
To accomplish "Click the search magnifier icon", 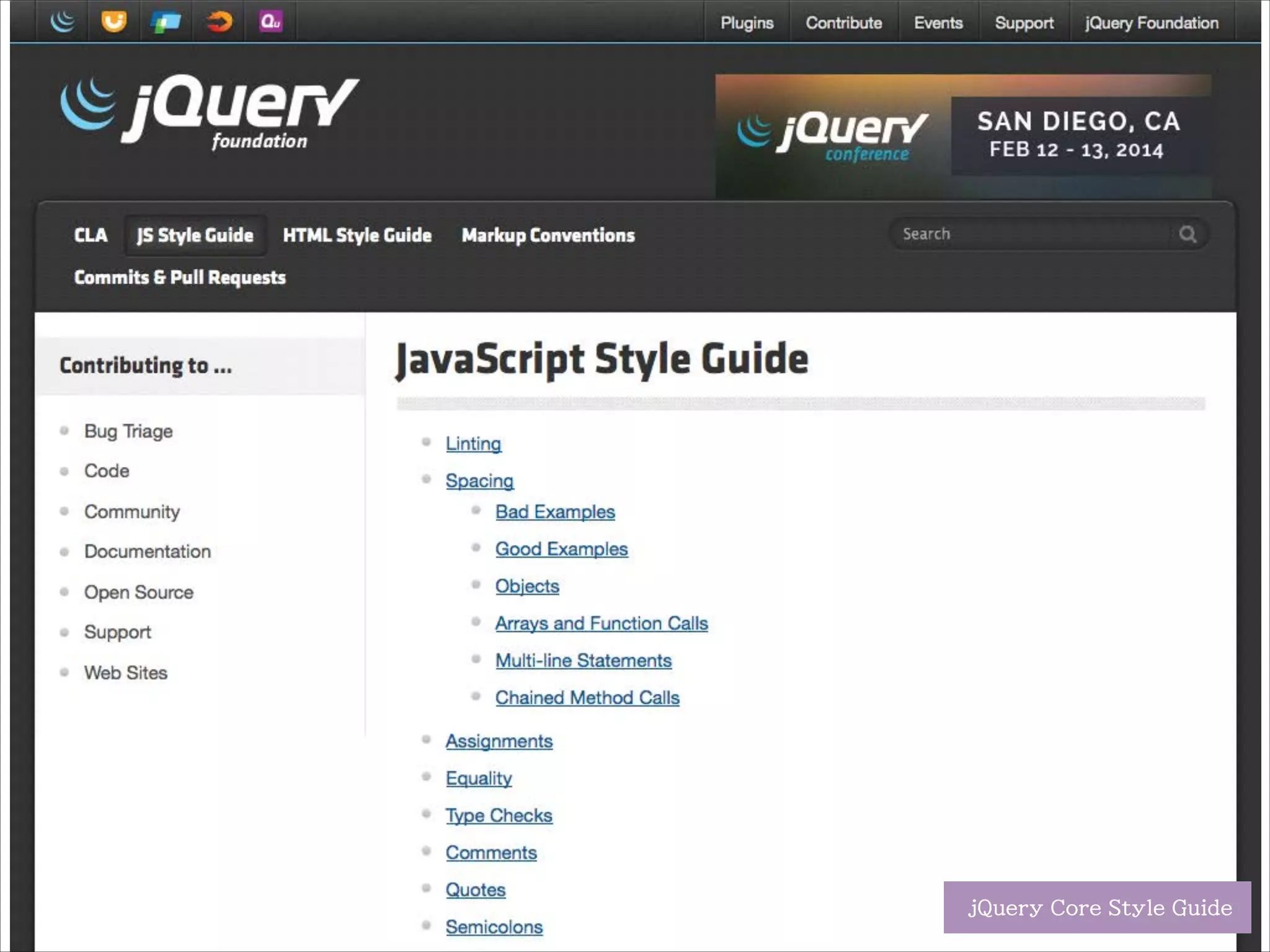I will pyautogui.click(x=1188, y=234).
